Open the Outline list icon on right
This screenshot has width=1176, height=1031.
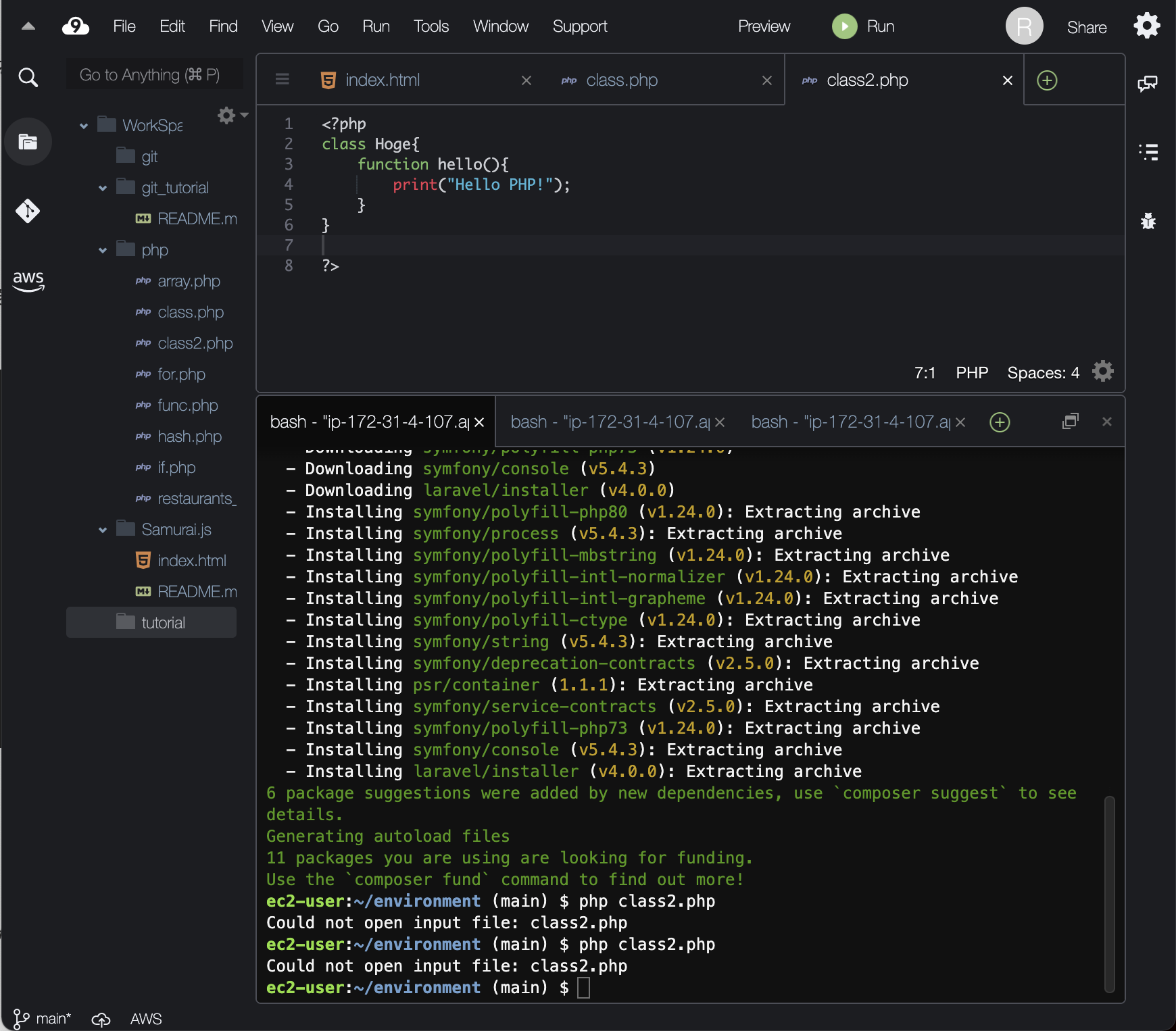click(x=1148, y=152)
